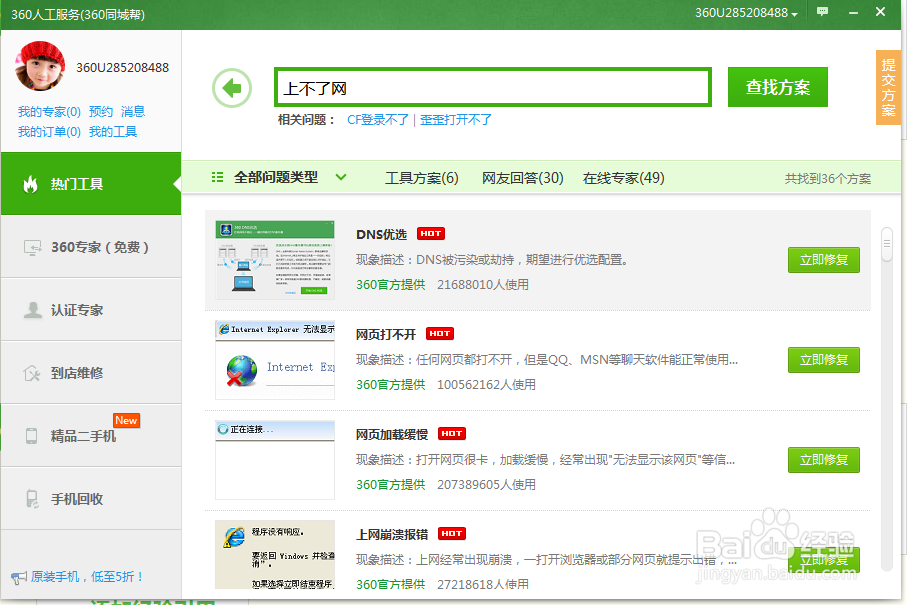
Task: Open the 网页加载缓慢 正在连接 thumbnail
Action: click(x=275, y=460)
